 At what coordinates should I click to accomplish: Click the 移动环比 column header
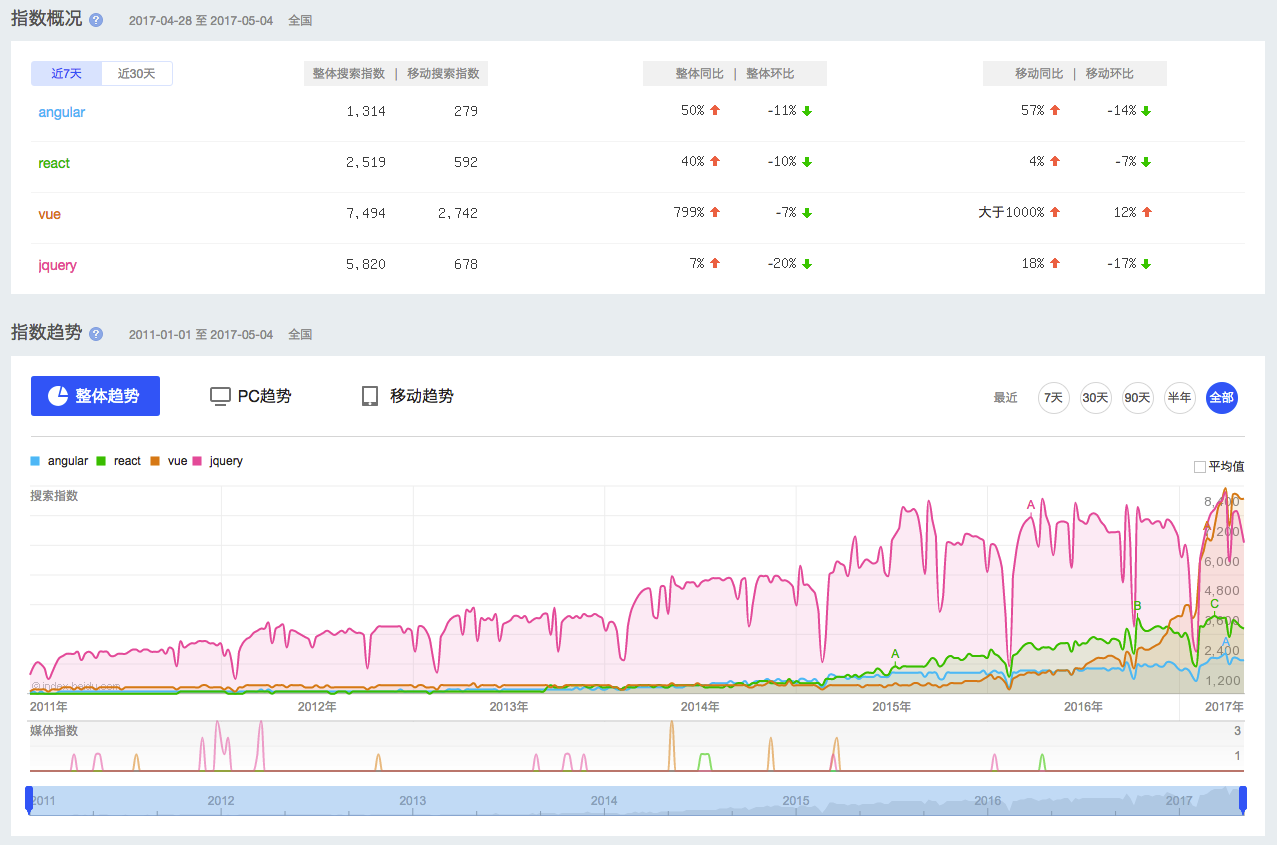[1110, 73]
